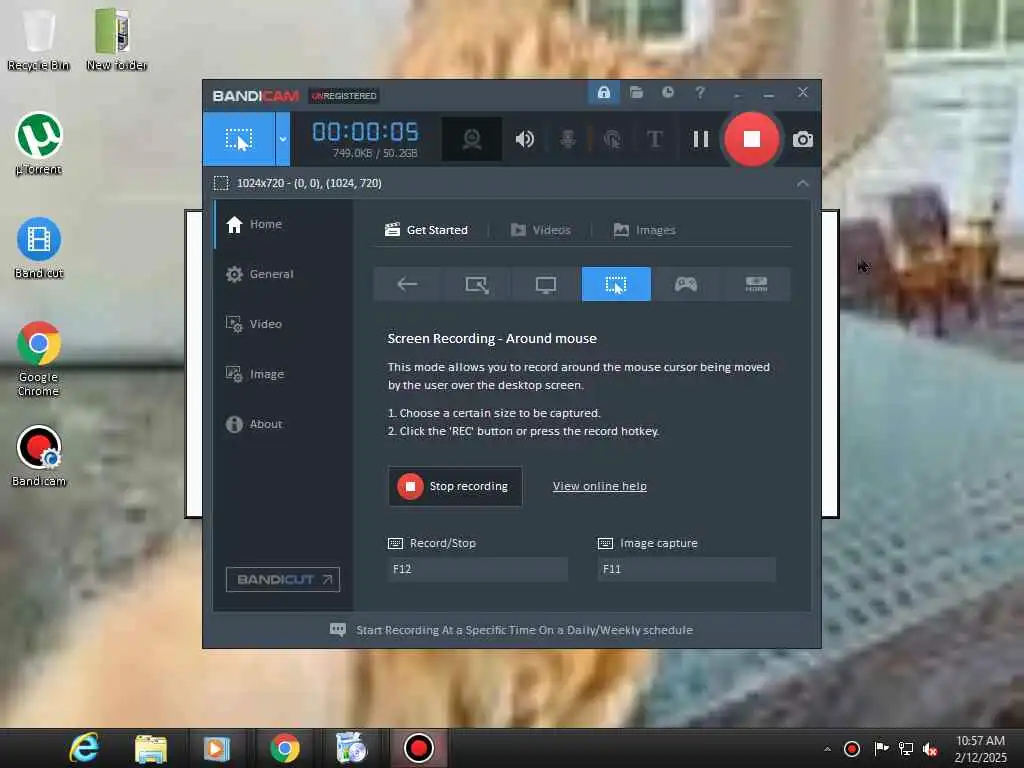The width and height of the screenshot is (1024, 768).
Task: Select fullscreen monitor recording mode icon
Action: point(546,284)
